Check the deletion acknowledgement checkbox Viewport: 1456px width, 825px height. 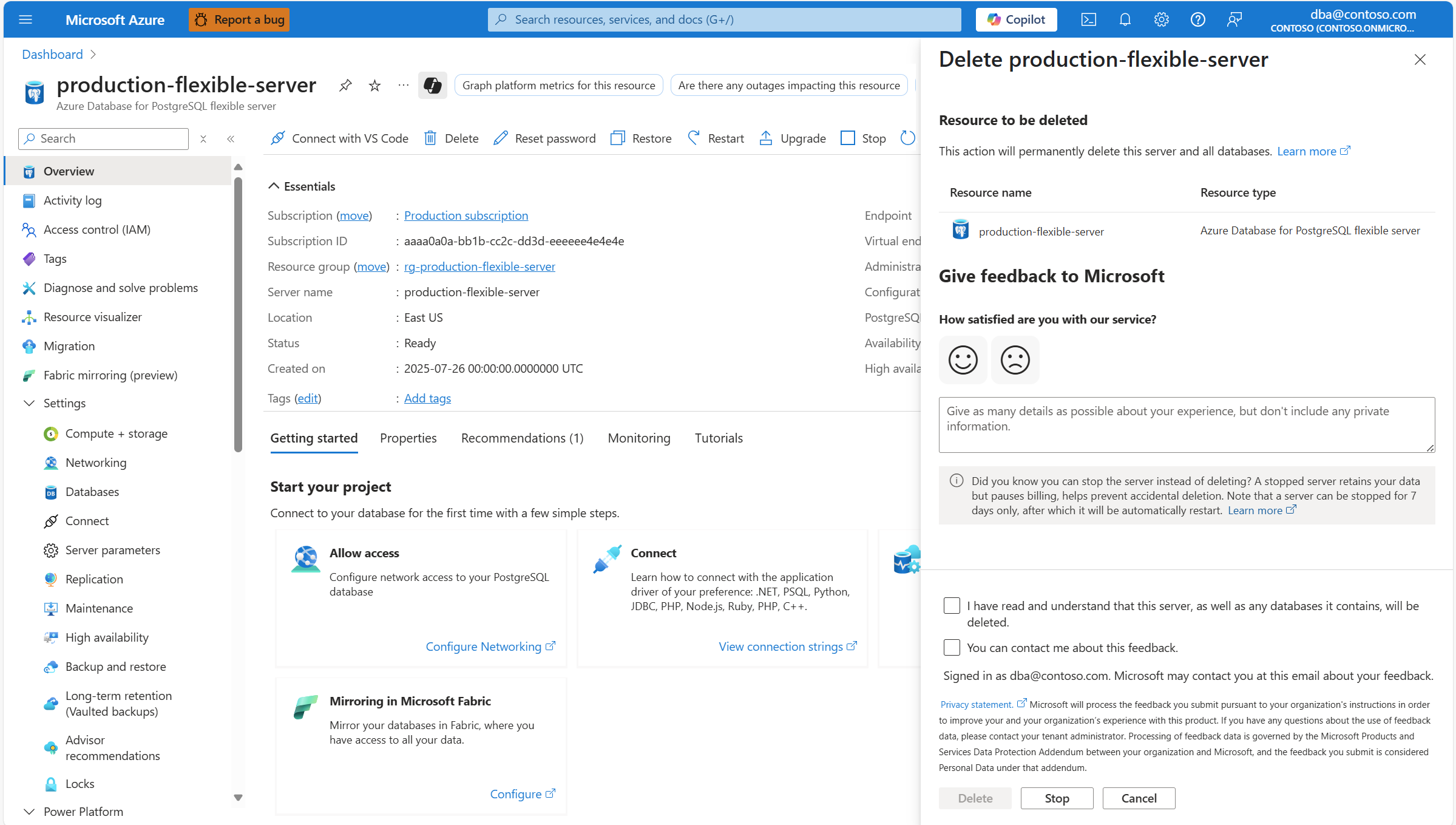click(952, 606)
